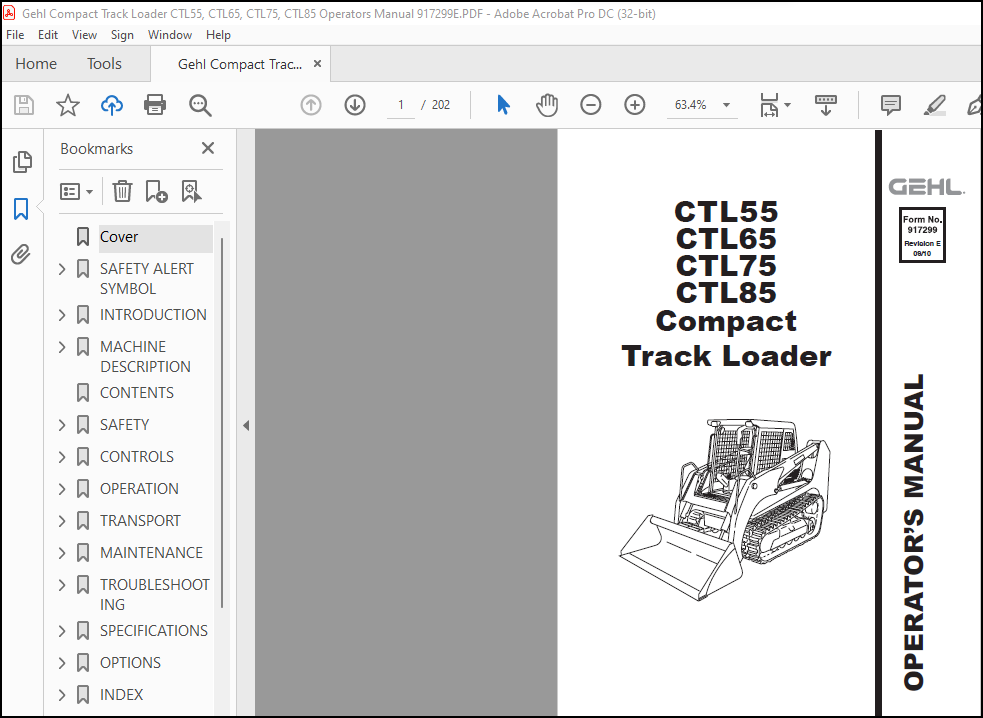
Task: Open the Edit menu
Action: pos(48,35)
